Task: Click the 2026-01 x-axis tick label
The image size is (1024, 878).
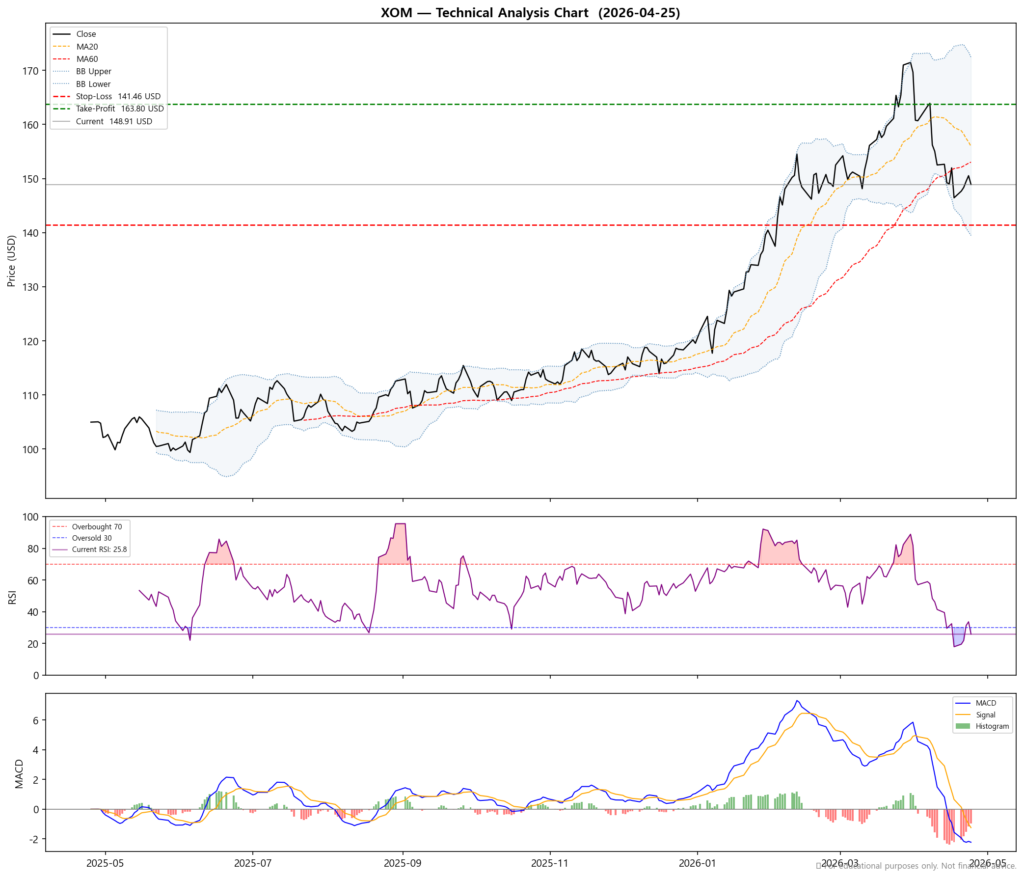Action: pyautogui.click(x=695, y=861)
